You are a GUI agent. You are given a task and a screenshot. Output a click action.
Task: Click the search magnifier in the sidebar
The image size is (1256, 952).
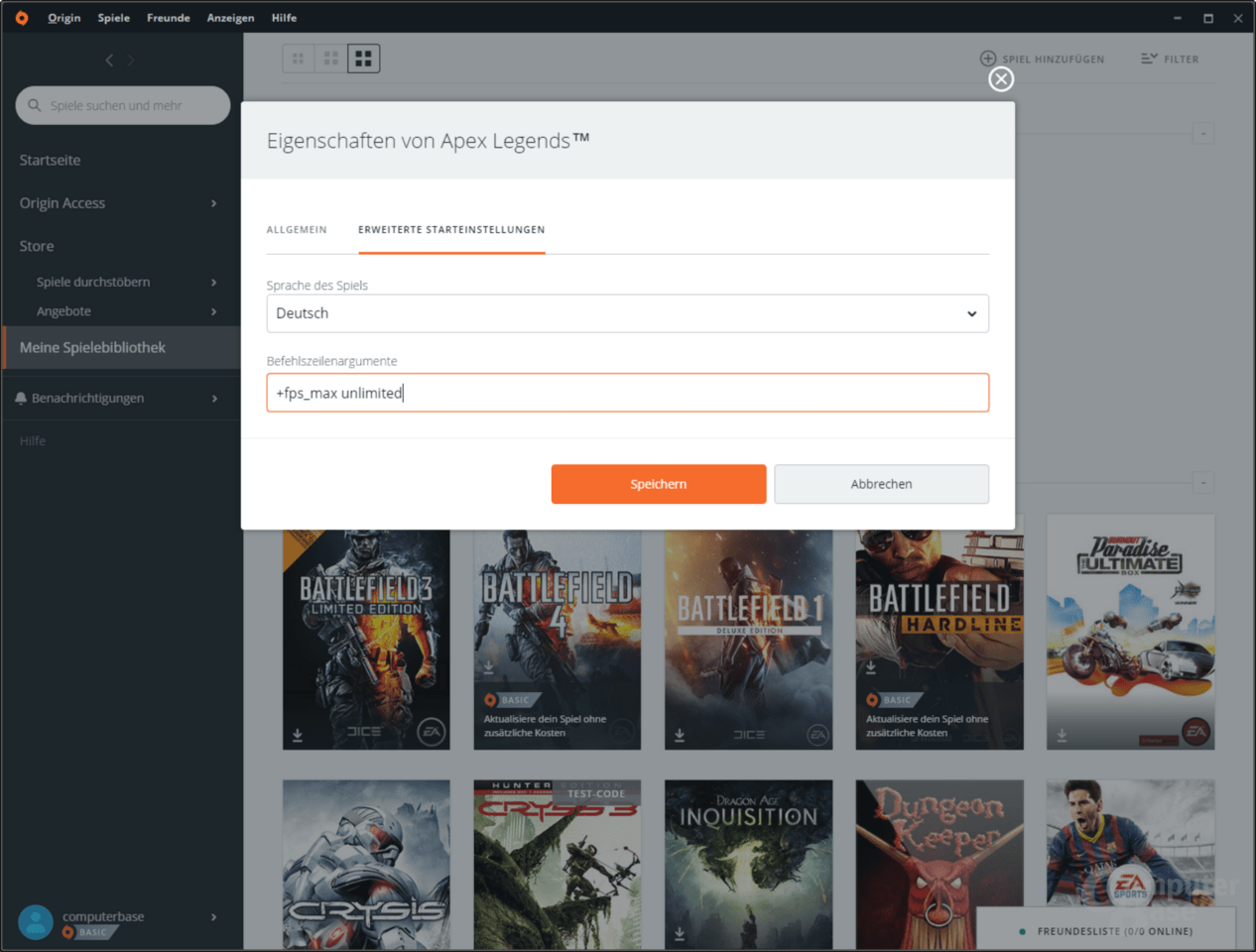pos(36,105)
